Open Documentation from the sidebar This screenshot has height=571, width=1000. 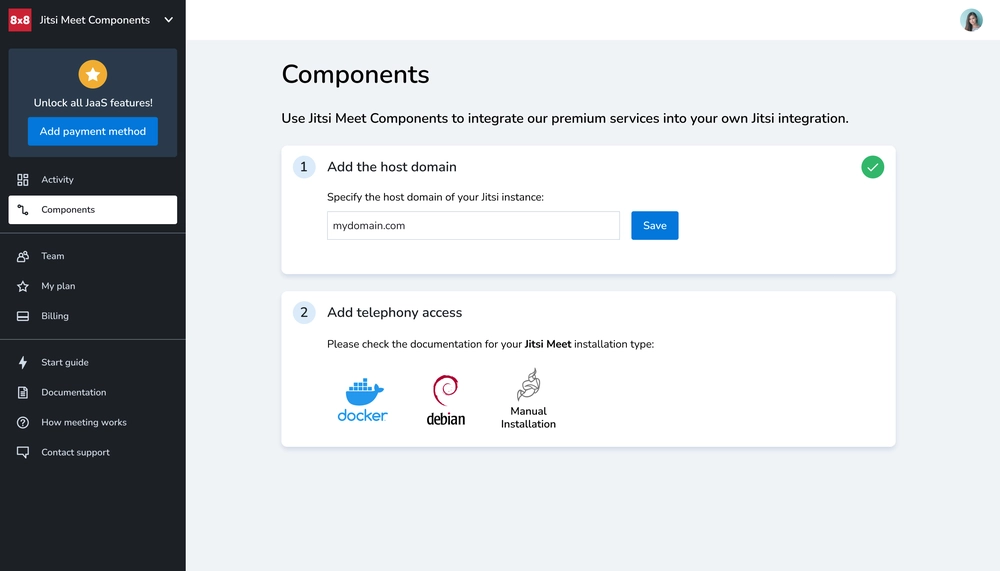pyautogui.click(x=92, y=392)
